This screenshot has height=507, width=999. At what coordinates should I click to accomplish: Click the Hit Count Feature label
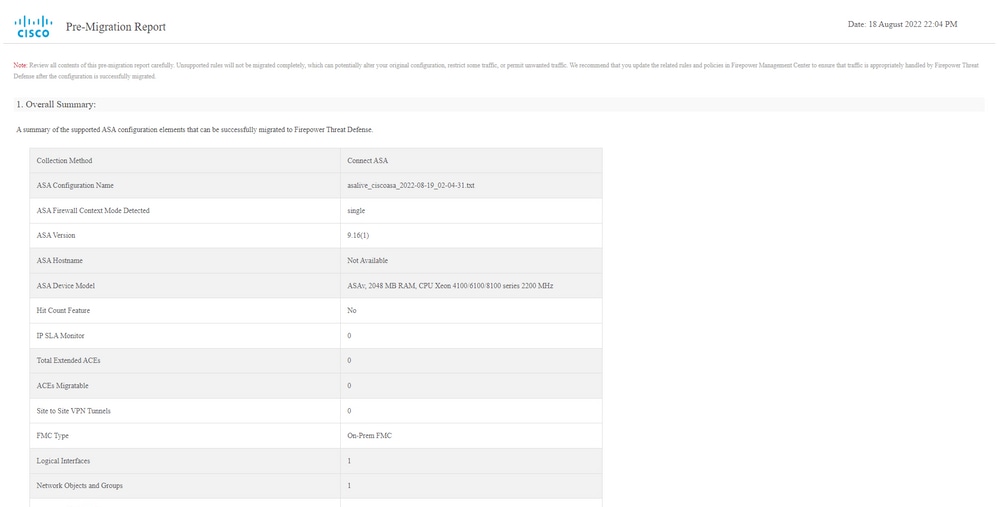[63, 310]
